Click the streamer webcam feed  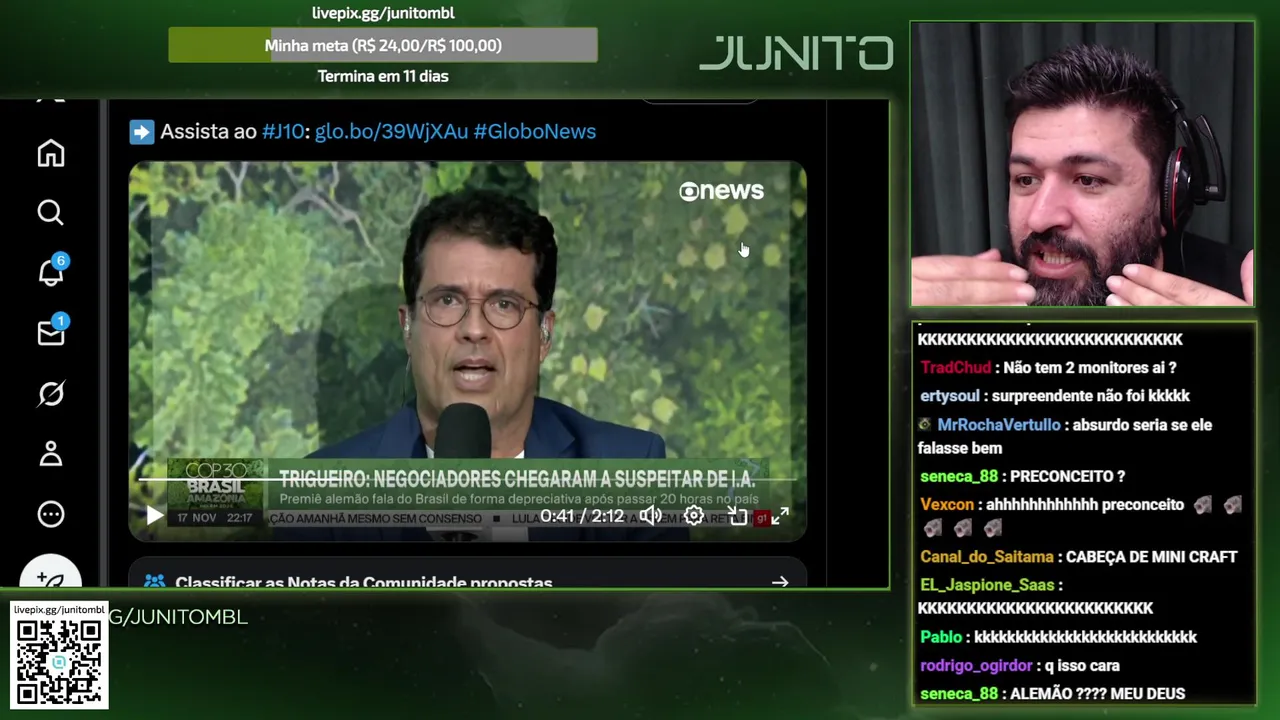point(1082,164)
